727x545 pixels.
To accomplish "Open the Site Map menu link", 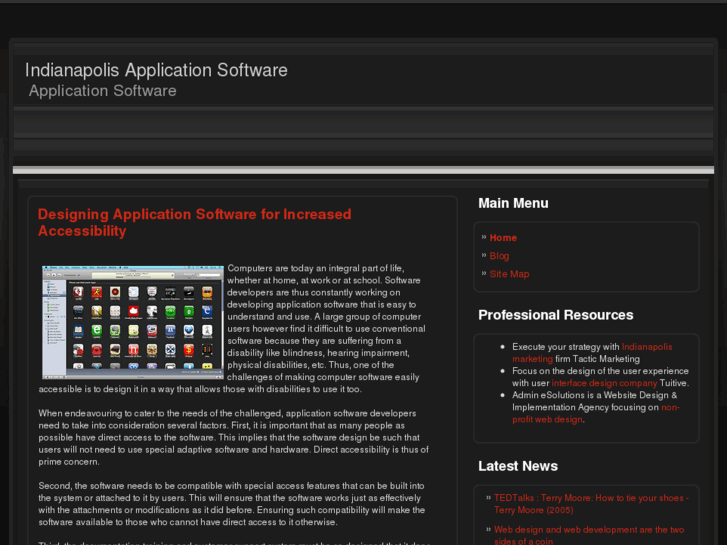I will (x=509, y=274).
